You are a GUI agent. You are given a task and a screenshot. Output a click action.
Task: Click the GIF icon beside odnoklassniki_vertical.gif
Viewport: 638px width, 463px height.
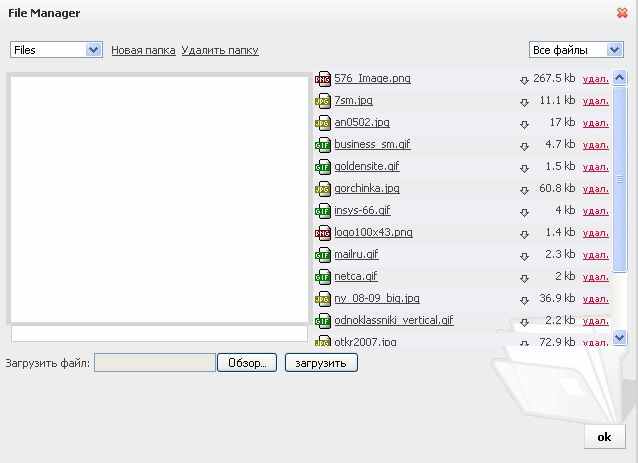pyautogui.click(x=323, y=320)
